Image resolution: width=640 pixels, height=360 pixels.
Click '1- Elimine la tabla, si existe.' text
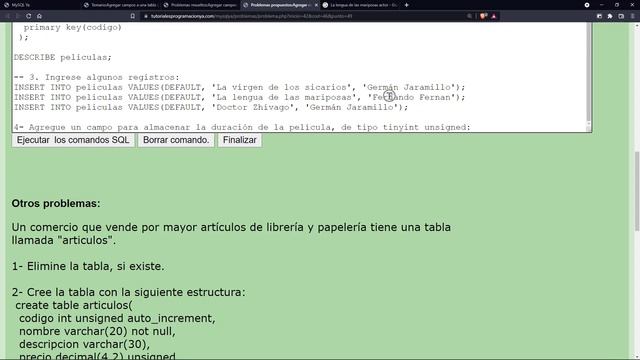coord(88,266)
